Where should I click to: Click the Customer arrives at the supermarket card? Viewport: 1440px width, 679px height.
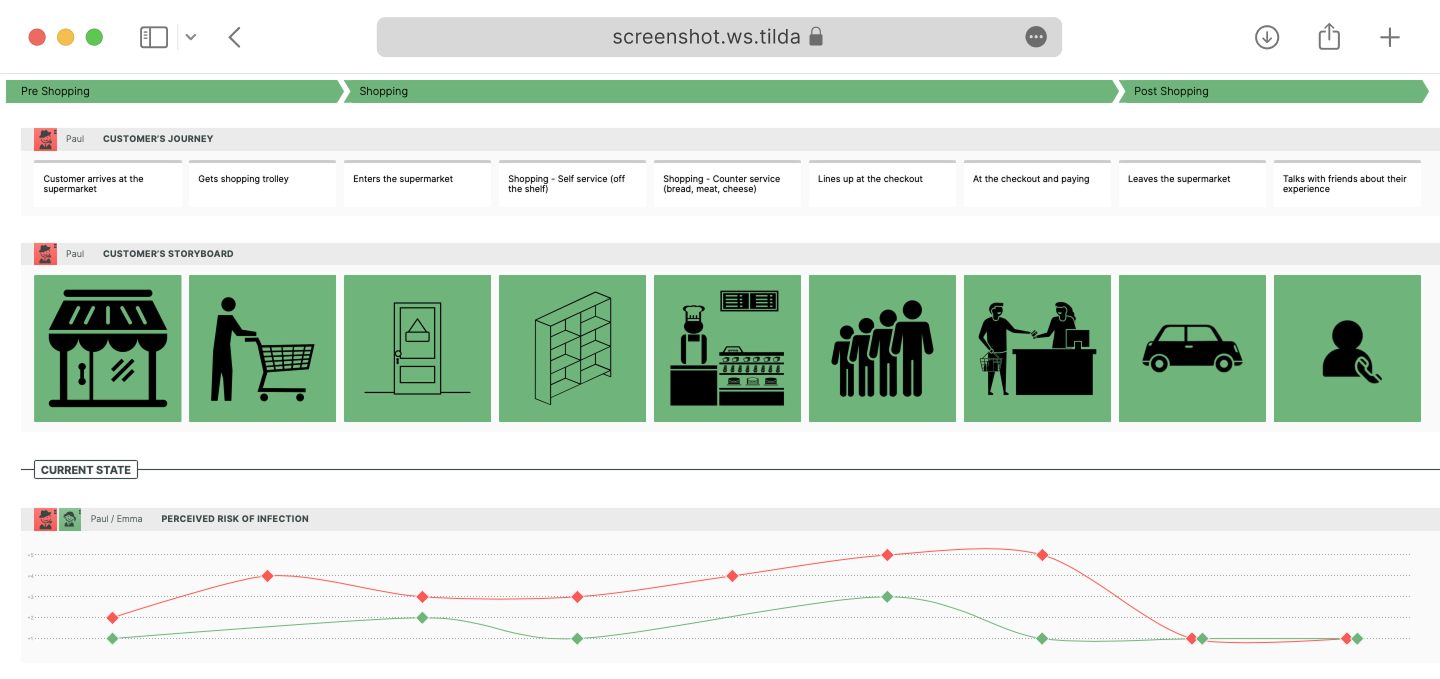(108, 184)
